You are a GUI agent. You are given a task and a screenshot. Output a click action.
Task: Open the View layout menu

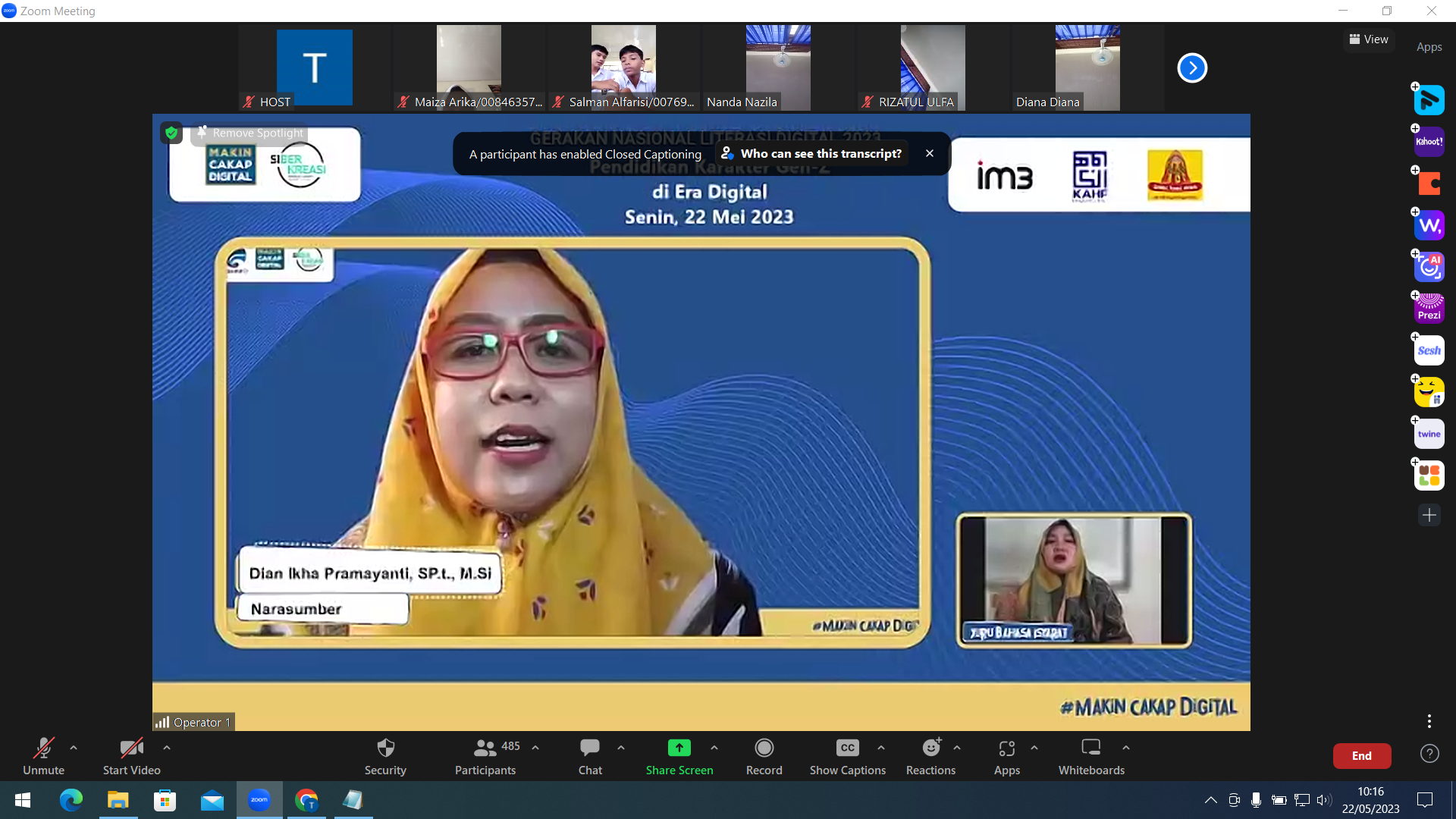(x=1369, y=39)
